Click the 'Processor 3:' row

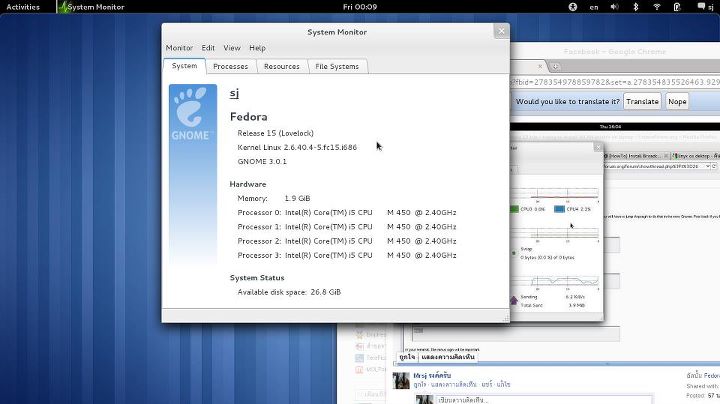pyautogui.click(x=347, y=255)
